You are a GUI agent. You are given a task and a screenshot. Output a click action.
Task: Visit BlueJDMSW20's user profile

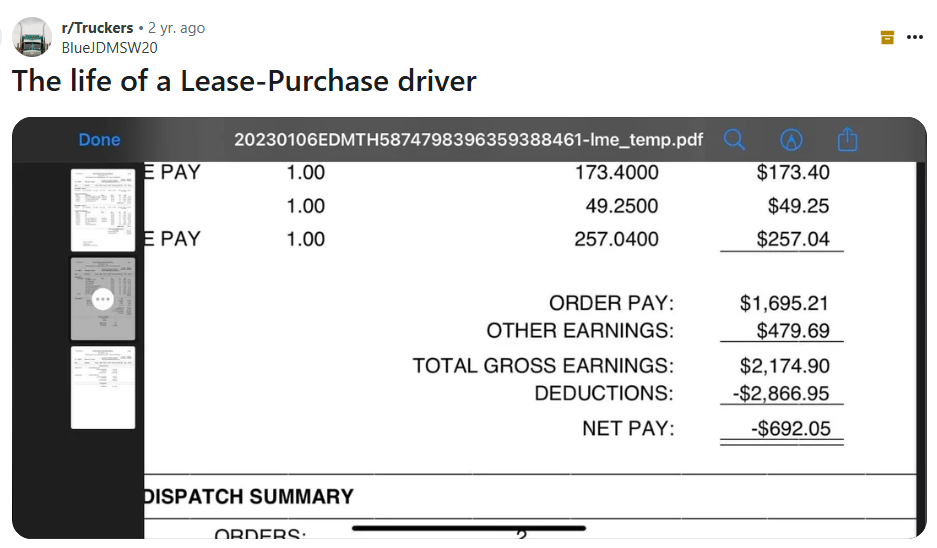(x=109, y=47)
